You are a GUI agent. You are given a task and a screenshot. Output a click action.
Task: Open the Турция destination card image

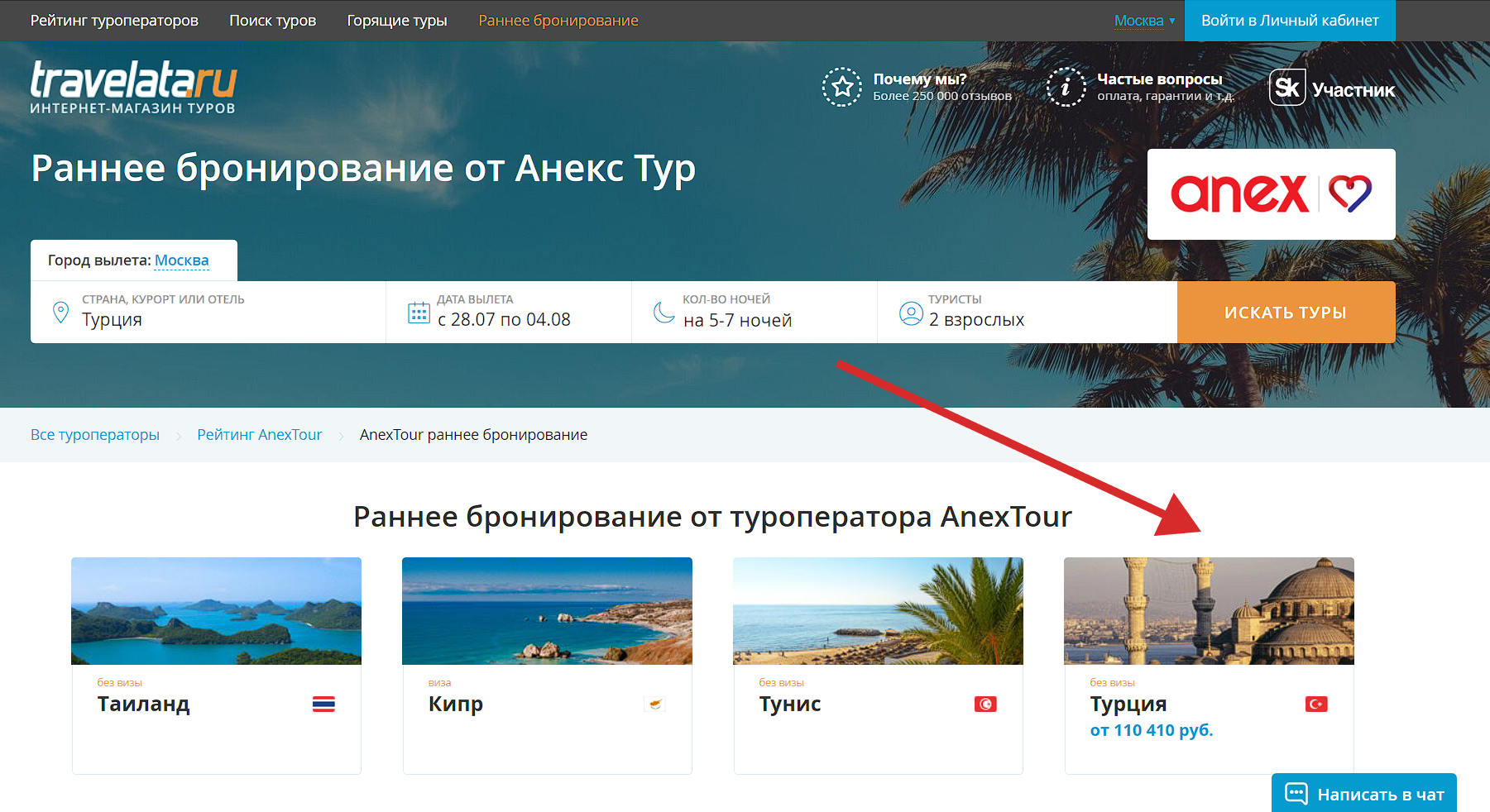pos(1208,611)
